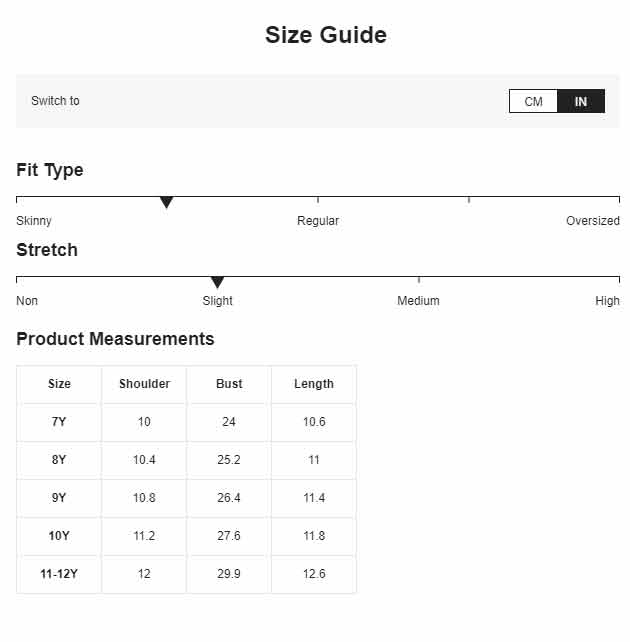
Task: Switch units to CM
Action: coord(533,101)
